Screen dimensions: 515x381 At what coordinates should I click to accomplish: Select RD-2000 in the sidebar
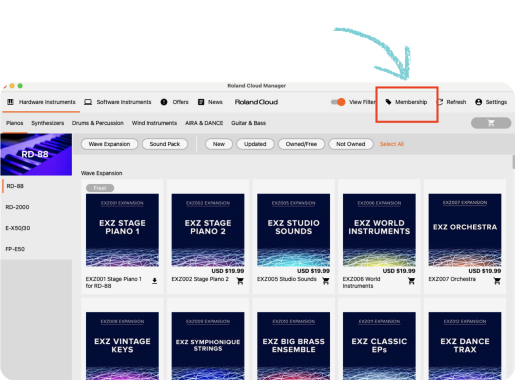coord(17,207)
